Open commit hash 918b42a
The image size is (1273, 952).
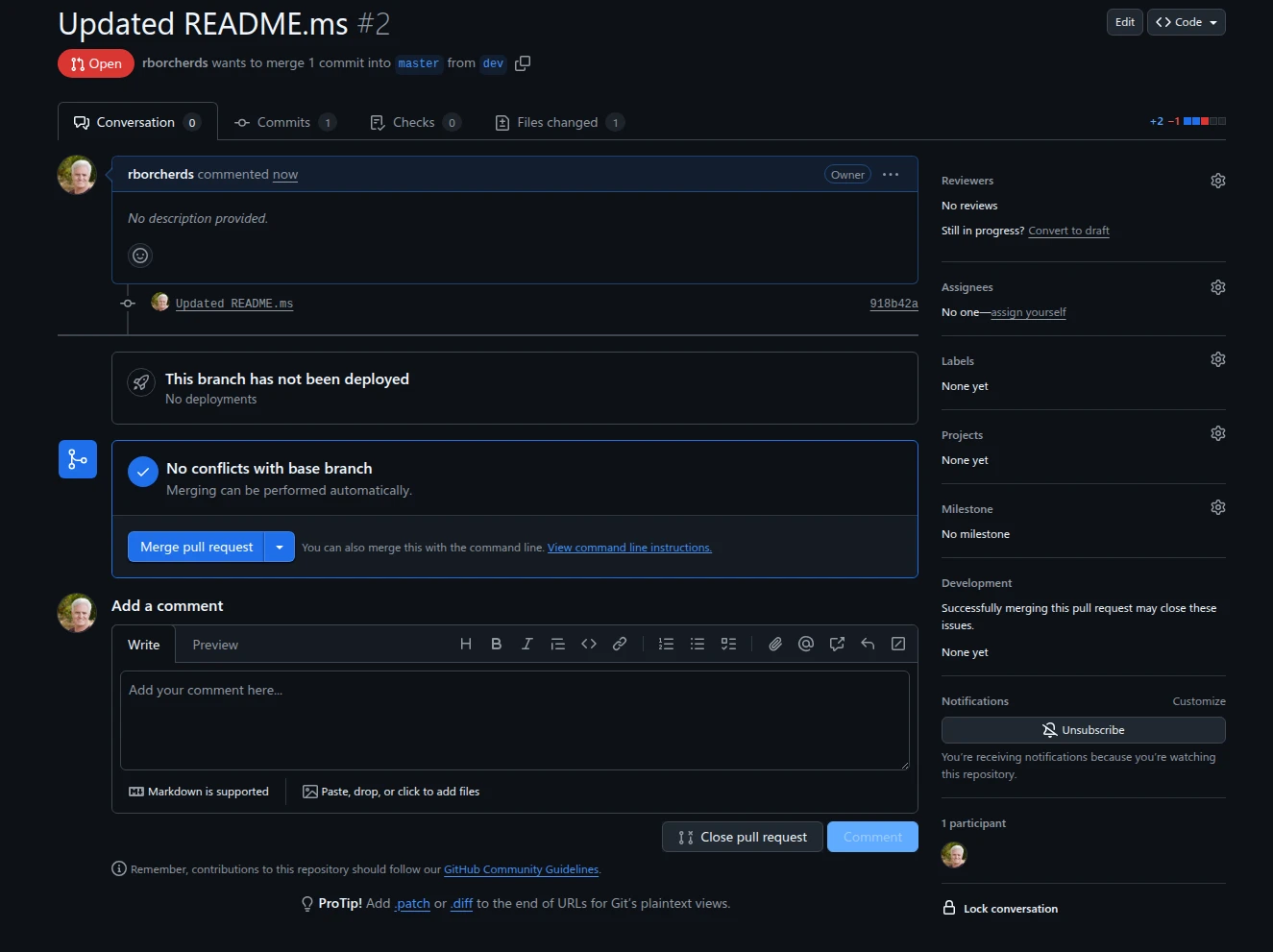pyautogui.click(x=894, y=304)
